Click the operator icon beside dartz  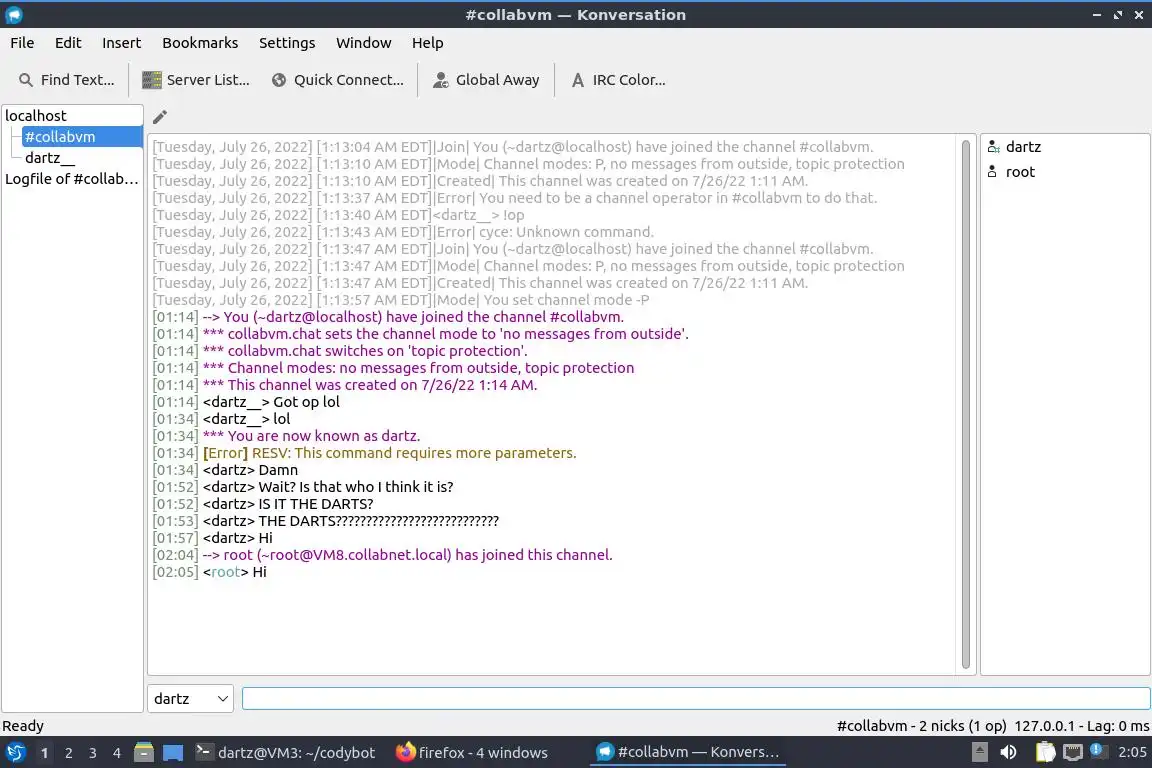point(993,147)
